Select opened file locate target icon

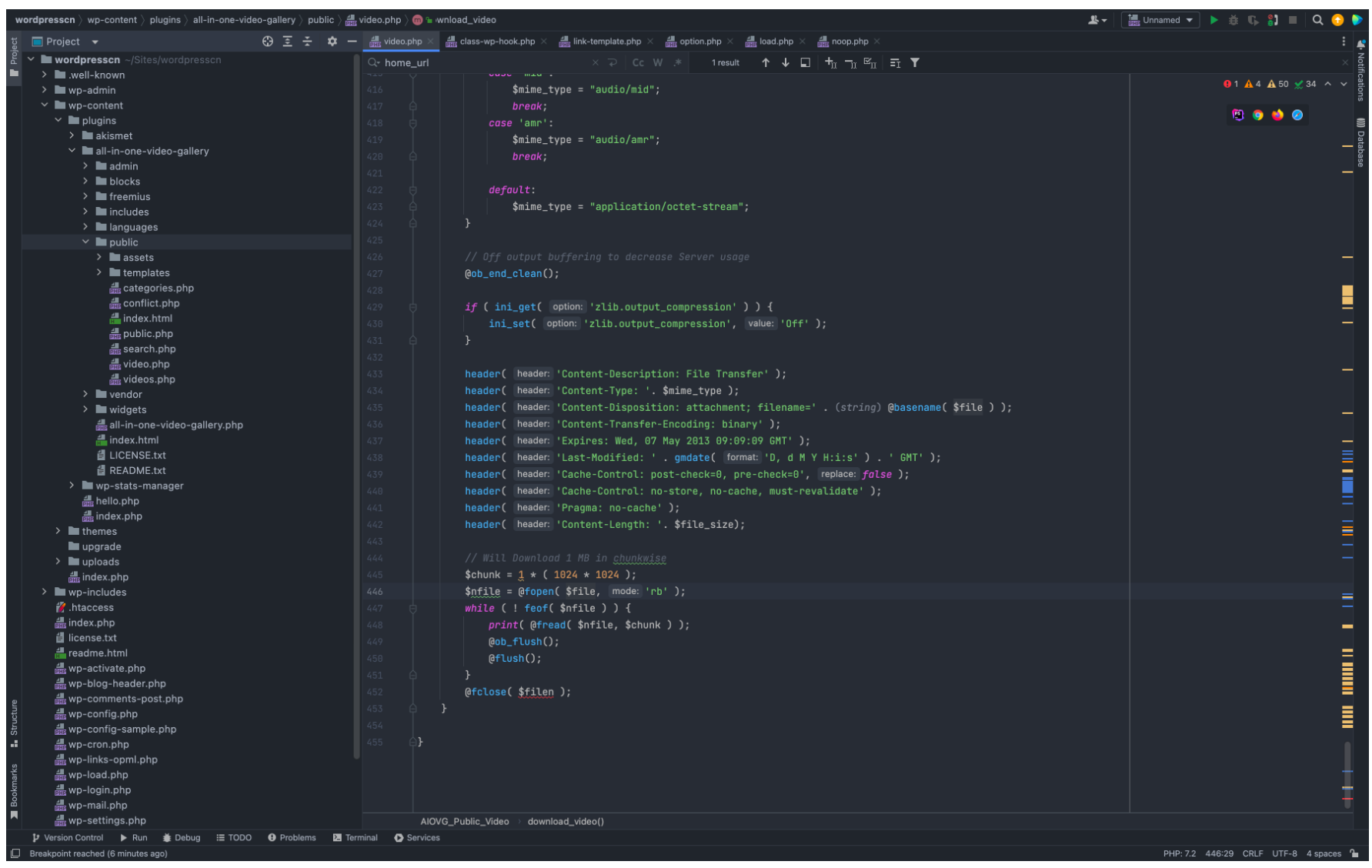tap(267, 42)
